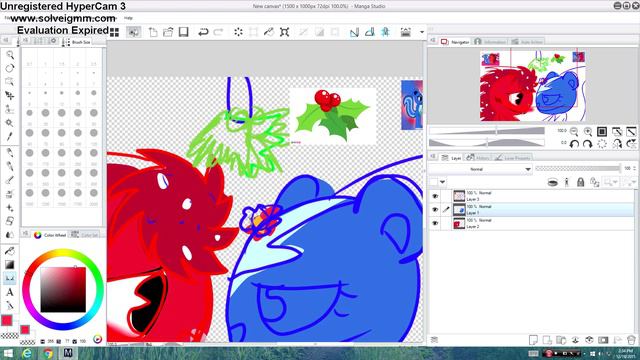Toggle Set as Reference Layer

pos(567,182)
